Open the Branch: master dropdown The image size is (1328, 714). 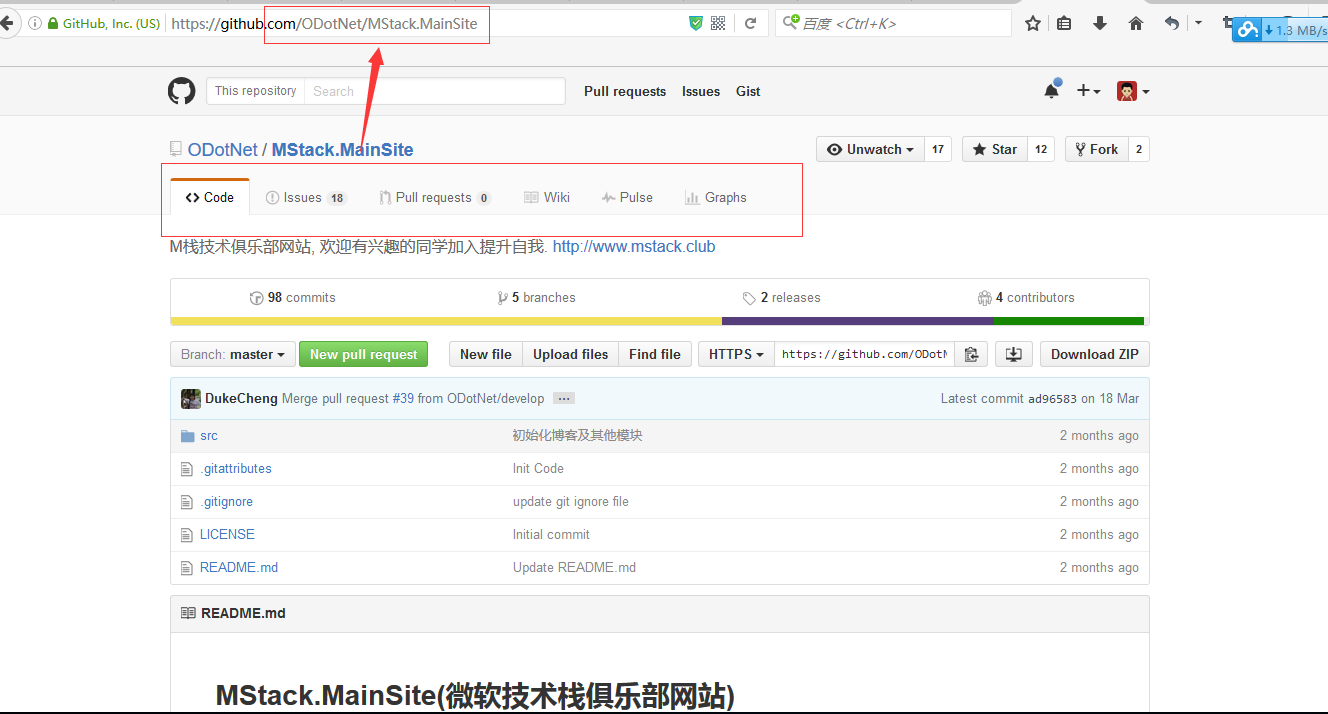233,354
